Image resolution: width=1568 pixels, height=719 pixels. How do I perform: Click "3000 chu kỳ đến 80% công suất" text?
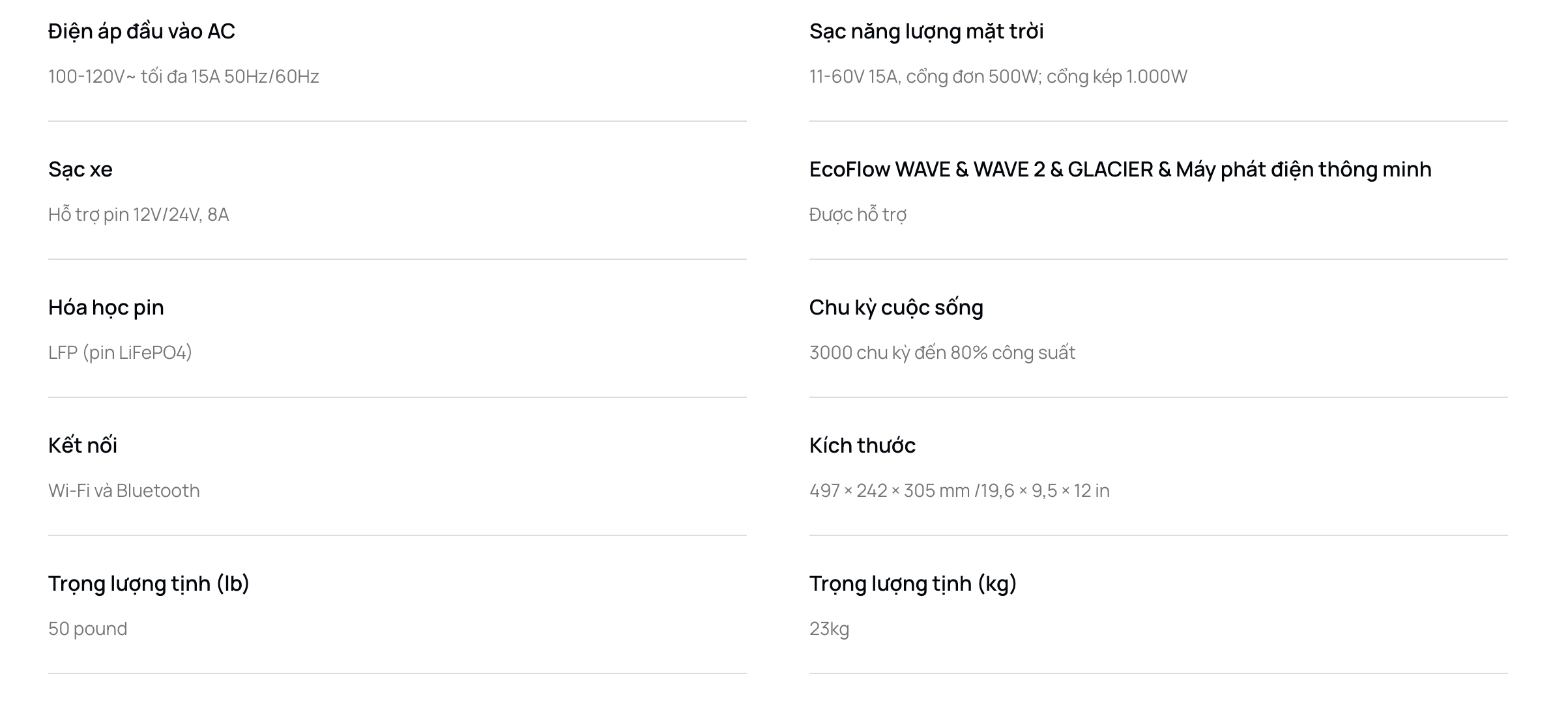tap(942, 353)
